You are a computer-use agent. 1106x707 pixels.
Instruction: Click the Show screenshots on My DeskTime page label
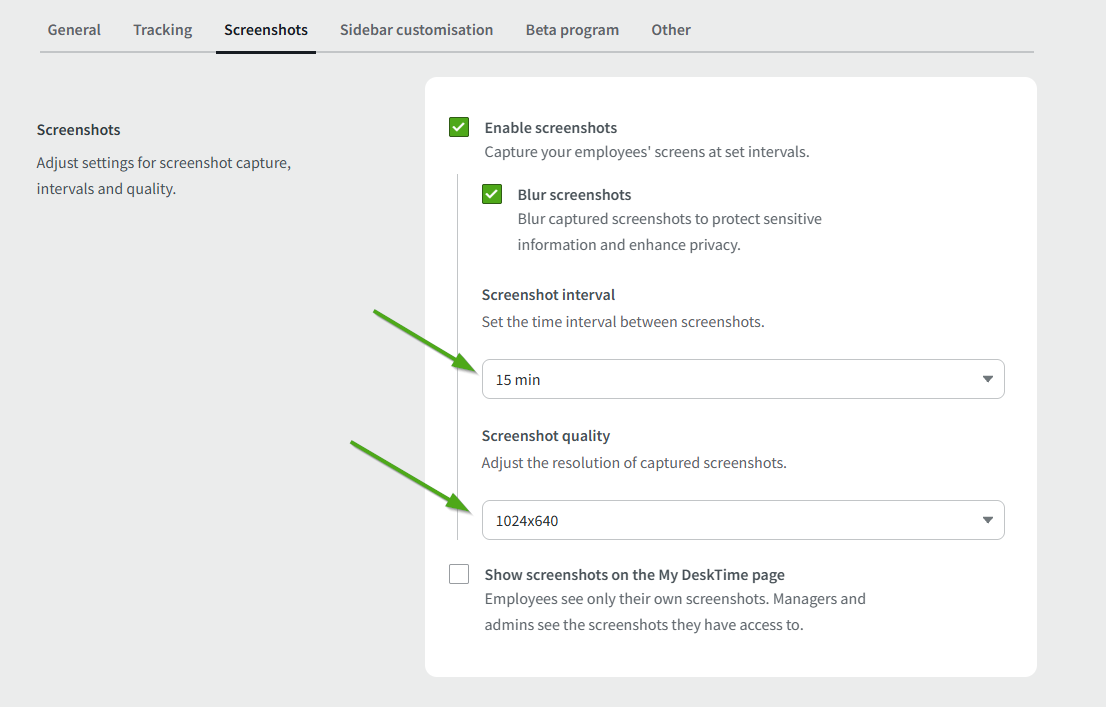click(x=634, y=575)
